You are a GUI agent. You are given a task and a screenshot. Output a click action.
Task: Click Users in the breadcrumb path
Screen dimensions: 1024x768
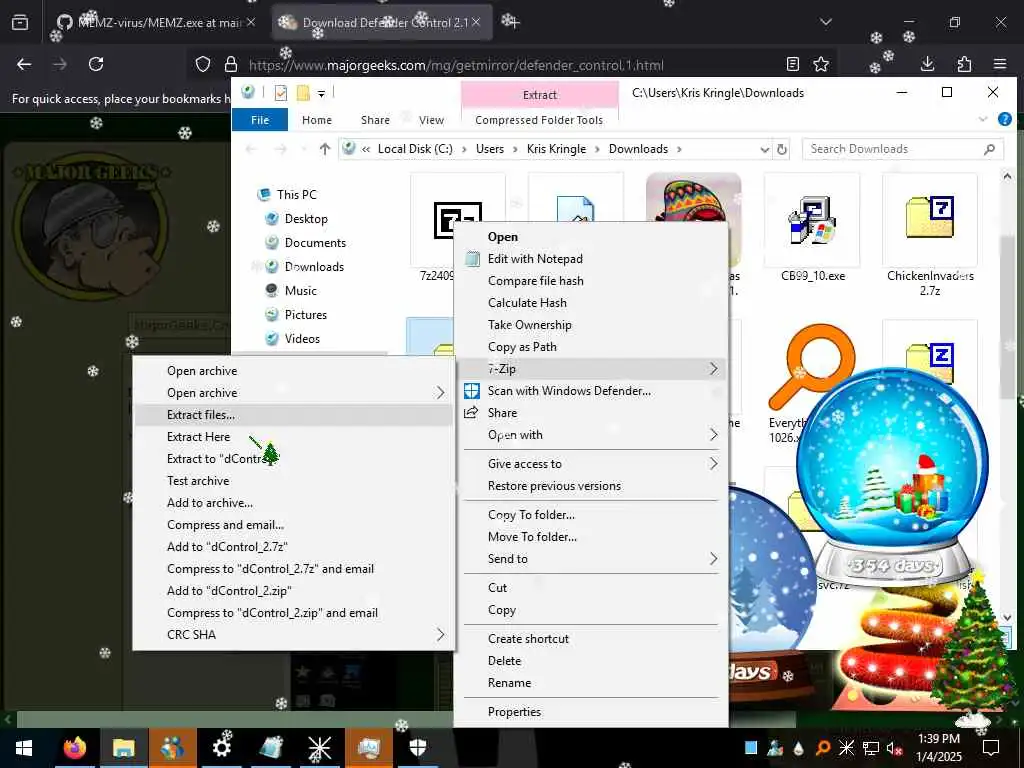(490, 149)
